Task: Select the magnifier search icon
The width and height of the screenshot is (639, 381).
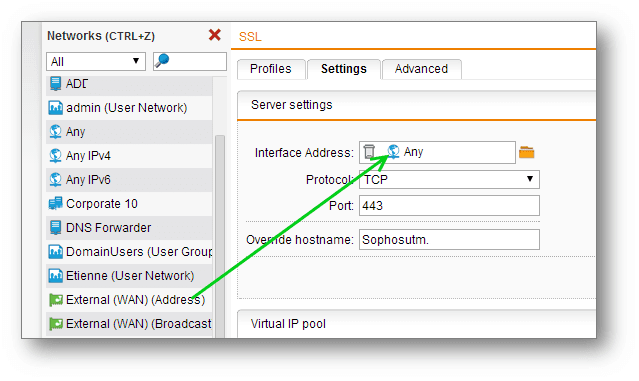Action: (x=162, y=61)
